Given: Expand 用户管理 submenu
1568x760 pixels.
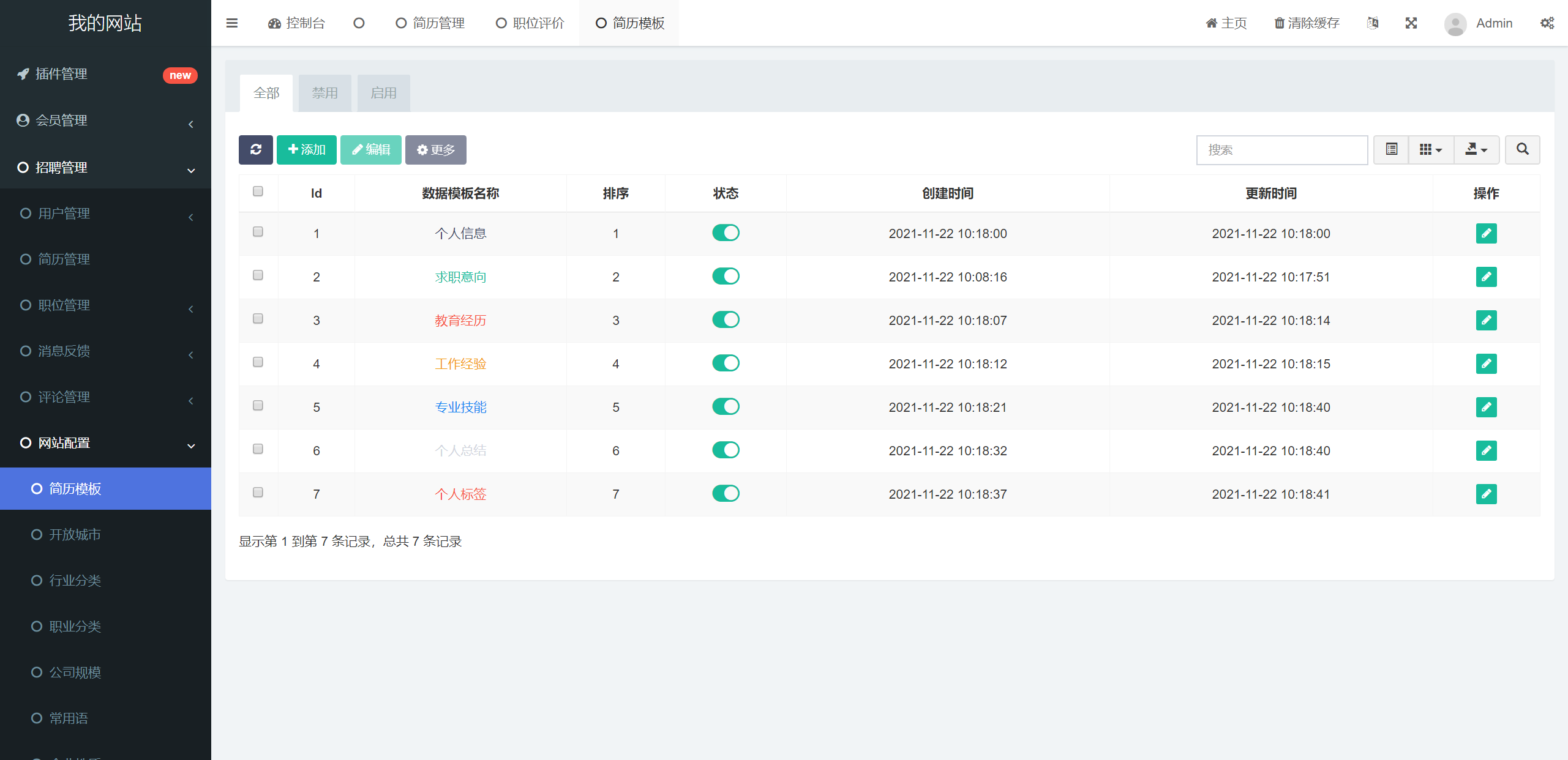Looking at the screenshot, I should tap(105, 214).
